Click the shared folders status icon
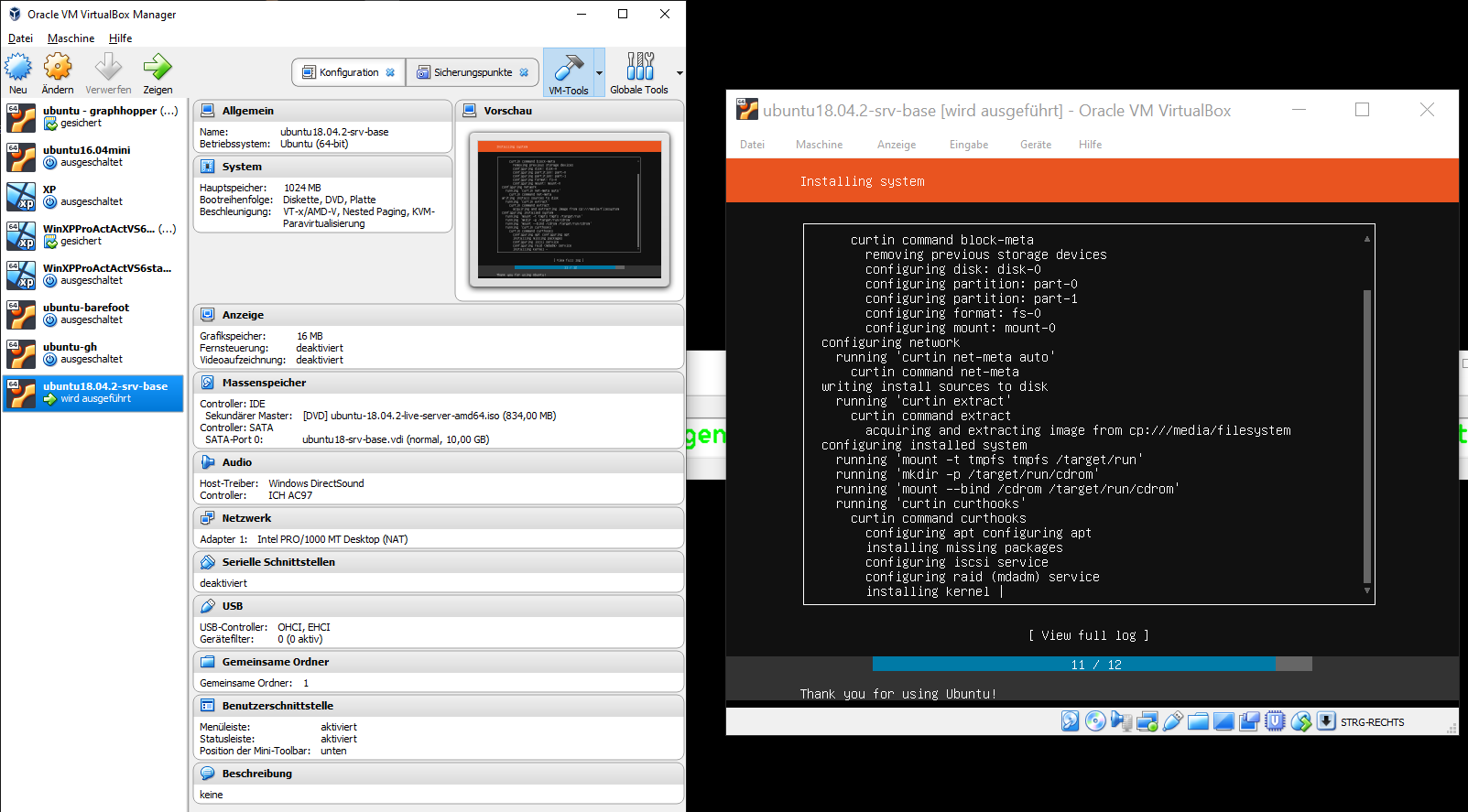The image size is (1468, 812). 1198,721
